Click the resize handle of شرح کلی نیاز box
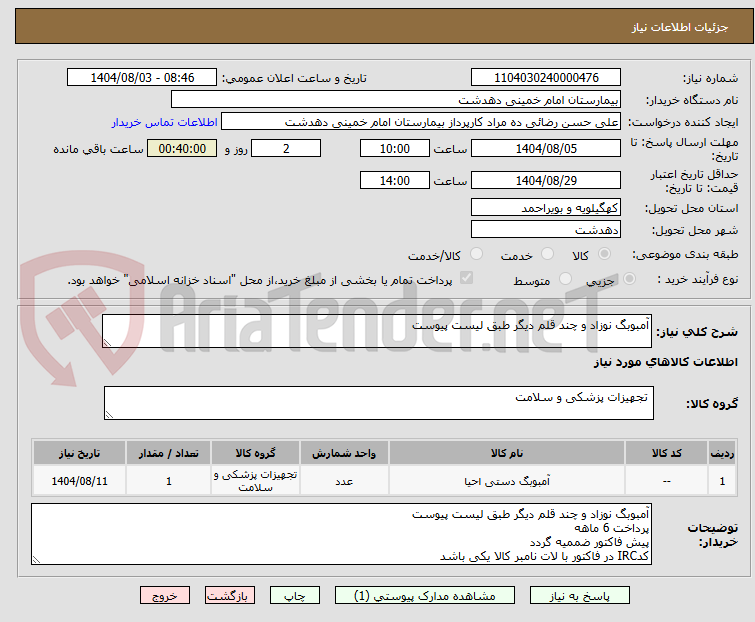Screen dimensions: 755x622 point(107,342)
